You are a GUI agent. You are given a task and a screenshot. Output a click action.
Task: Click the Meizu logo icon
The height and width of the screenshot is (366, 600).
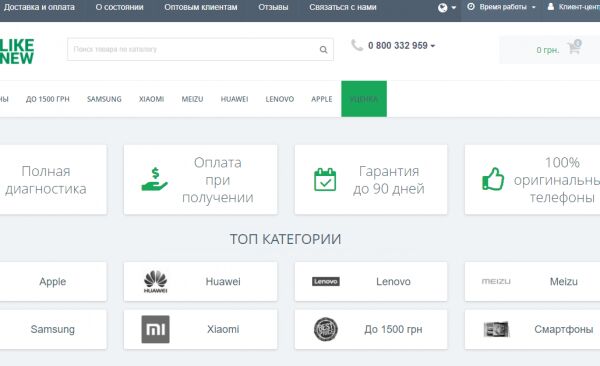pyautogui.click(x=496, y=281)
